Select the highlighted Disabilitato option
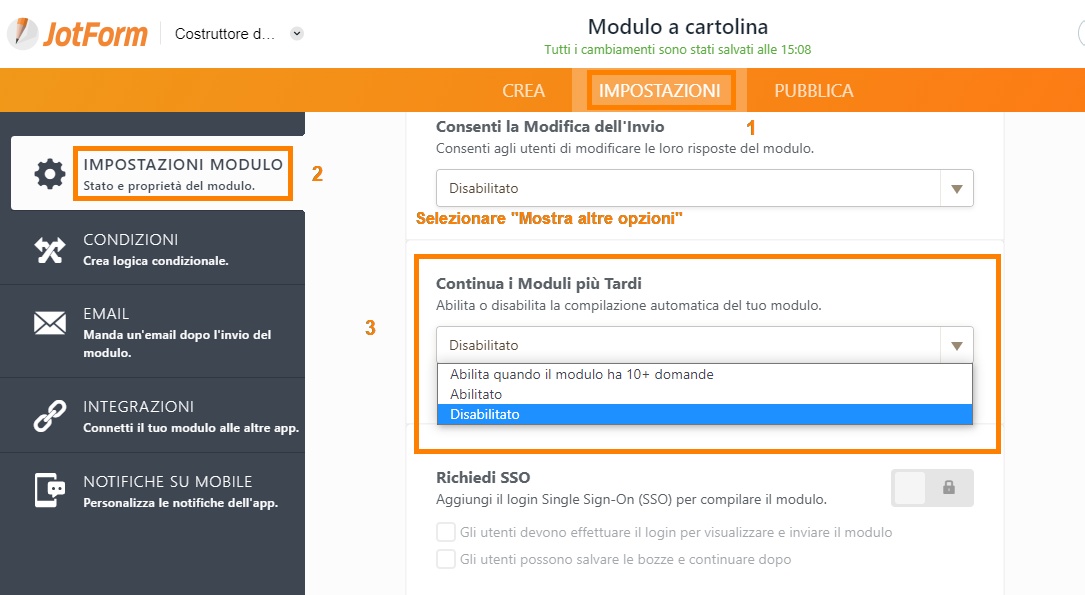The image size is (1085, 595). tap(704, 414)
